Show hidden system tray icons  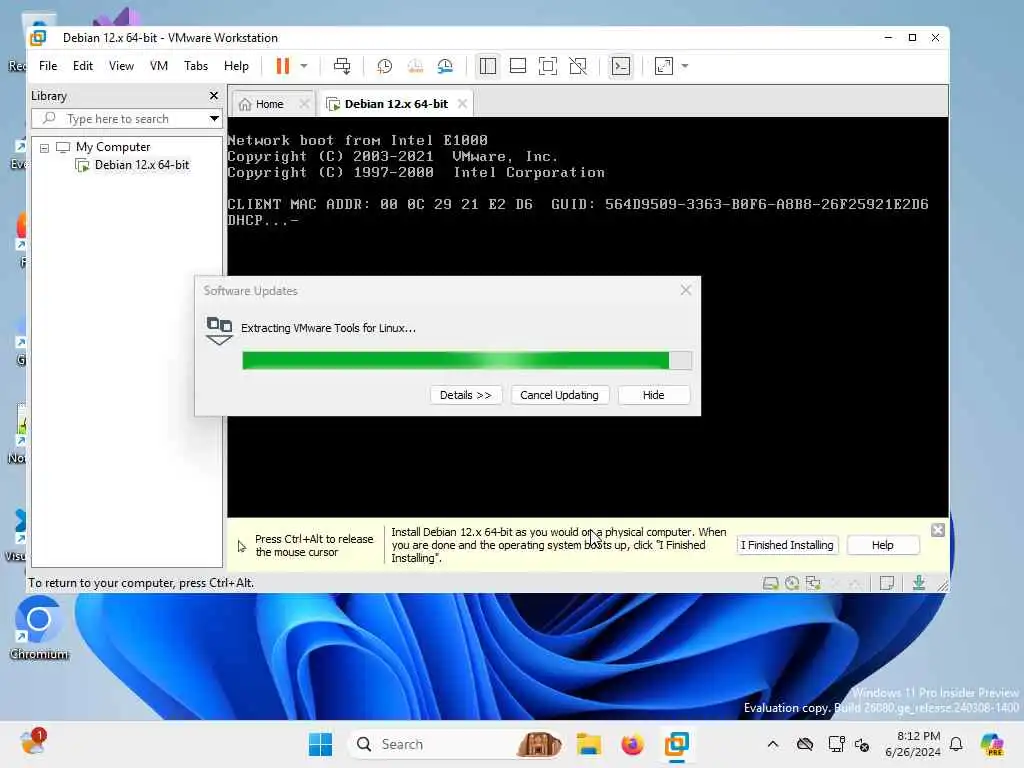point(773,744)
